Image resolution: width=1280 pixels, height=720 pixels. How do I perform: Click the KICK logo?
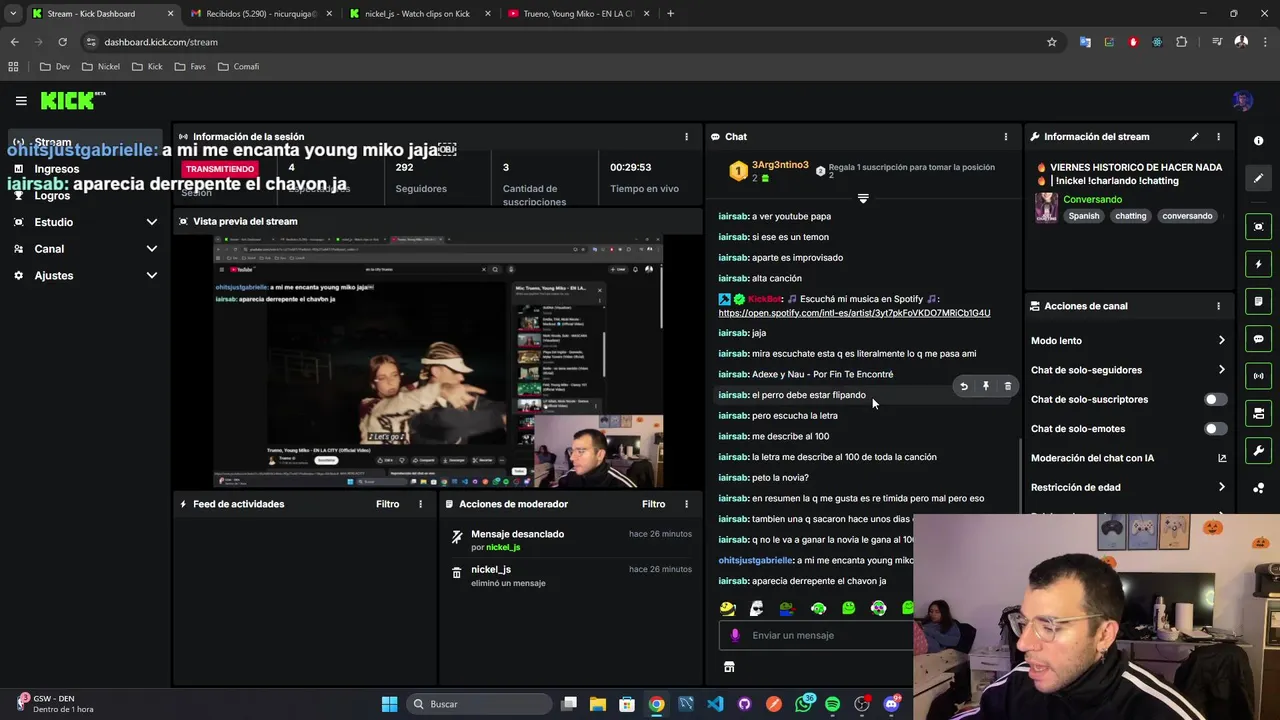tap(72, 100)
